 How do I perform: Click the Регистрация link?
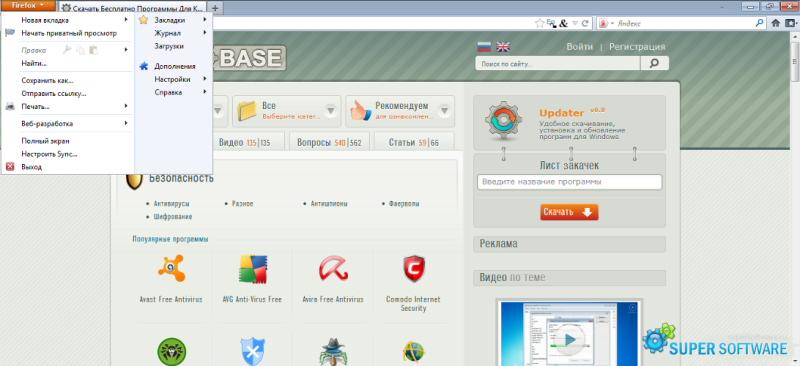pos(637,46)
